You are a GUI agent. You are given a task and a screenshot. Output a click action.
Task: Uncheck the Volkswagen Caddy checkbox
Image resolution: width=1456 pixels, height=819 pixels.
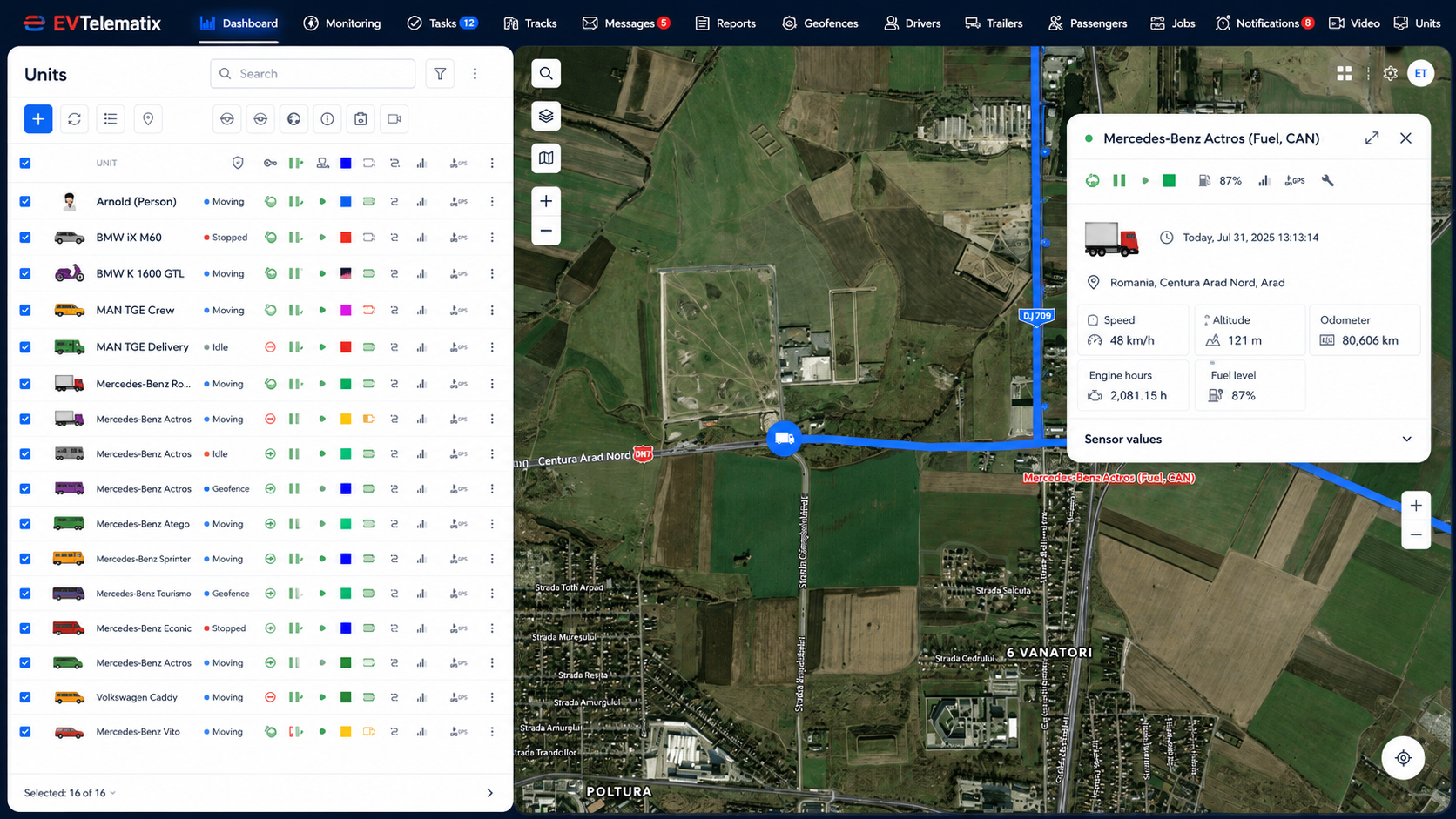25,697
